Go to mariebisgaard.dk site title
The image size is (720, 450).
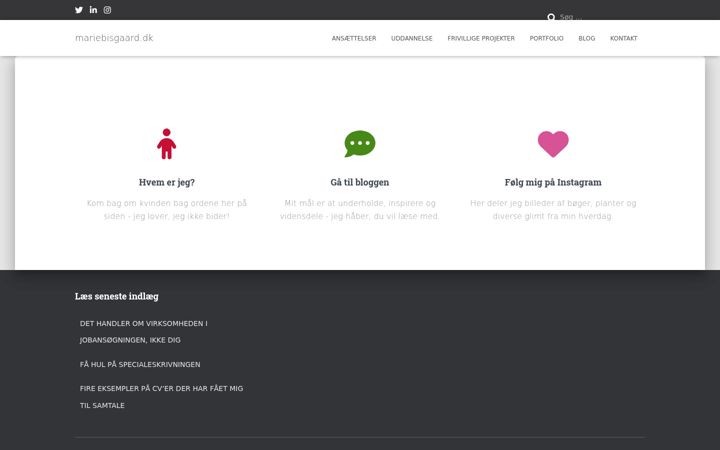pyautogui.click(x=114, y=38)
